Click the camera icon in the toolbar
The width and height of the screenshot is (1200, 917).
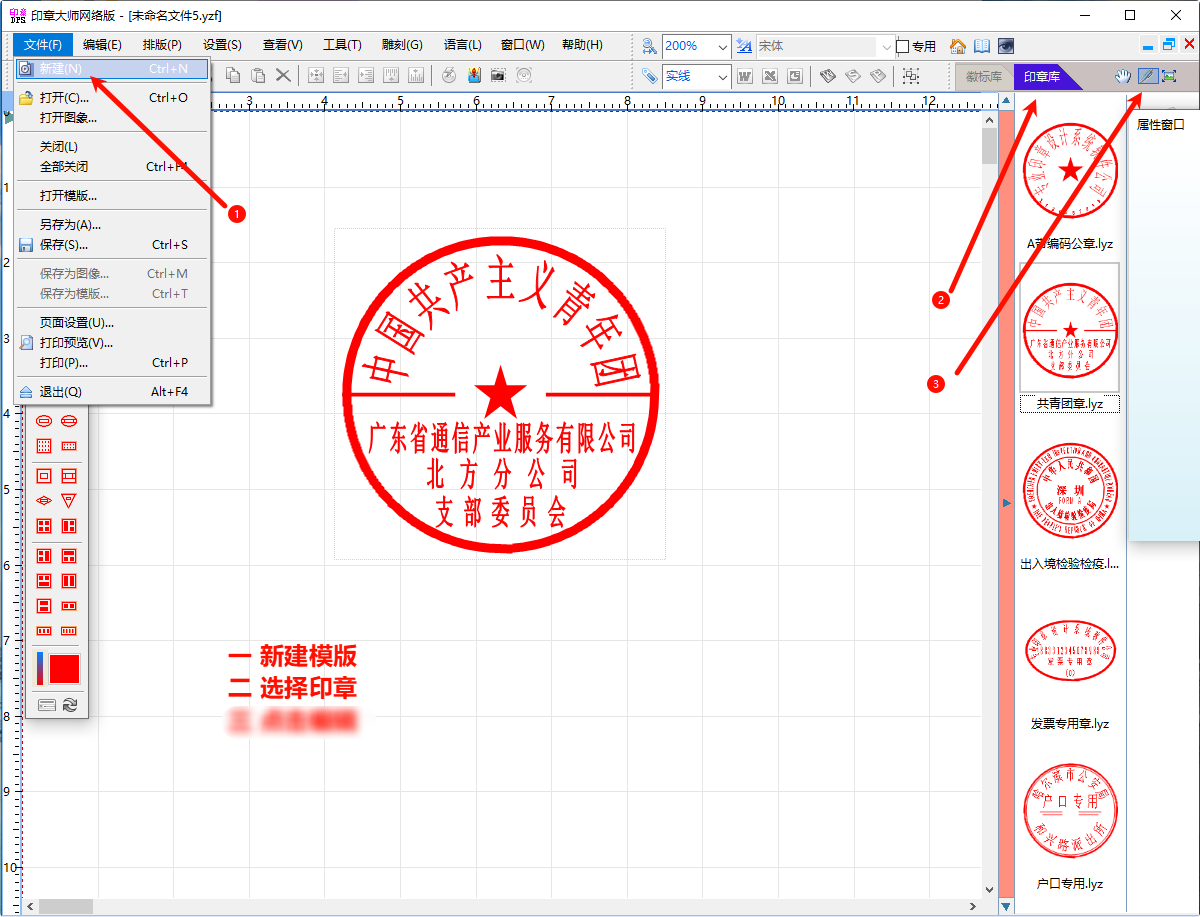tap(497, 75)
